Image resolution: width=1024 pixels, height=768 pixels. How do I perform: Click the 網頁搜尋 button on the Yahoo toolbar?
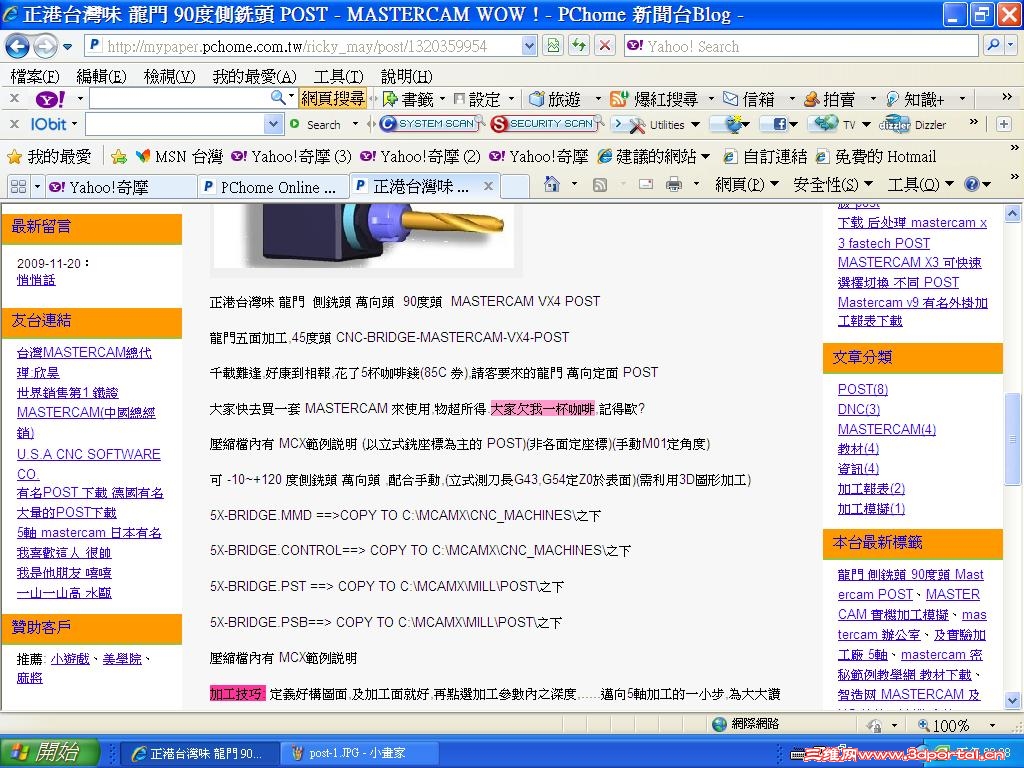point(332,99)
